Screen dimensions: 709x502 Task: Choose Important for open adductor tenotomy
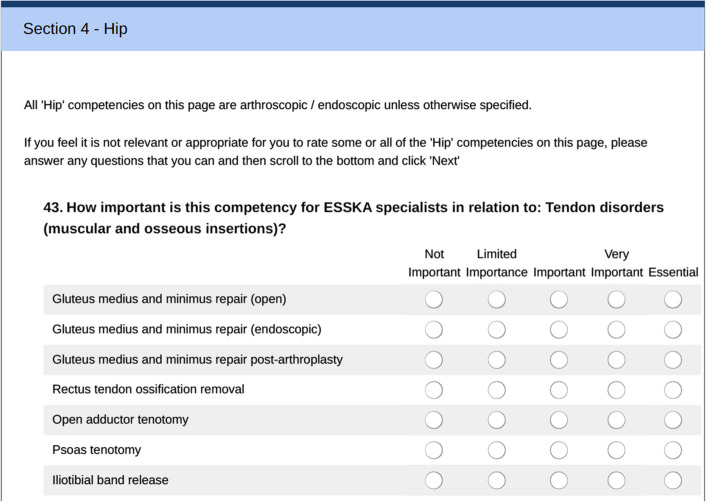(x=558, y=420)
